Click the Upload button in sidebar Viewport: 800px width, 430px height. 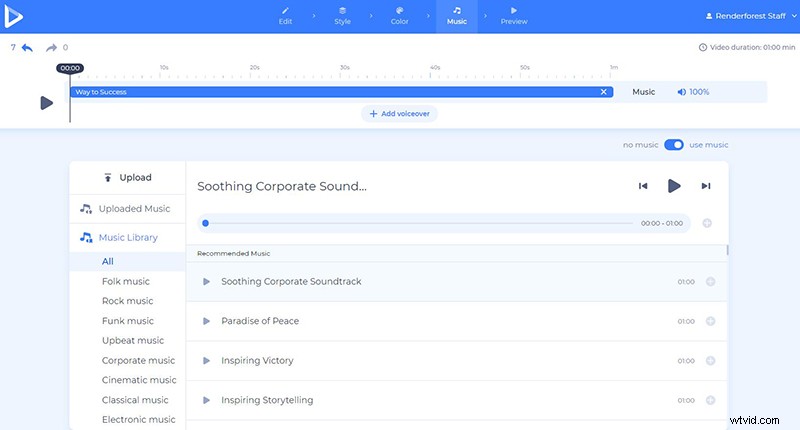127,178
